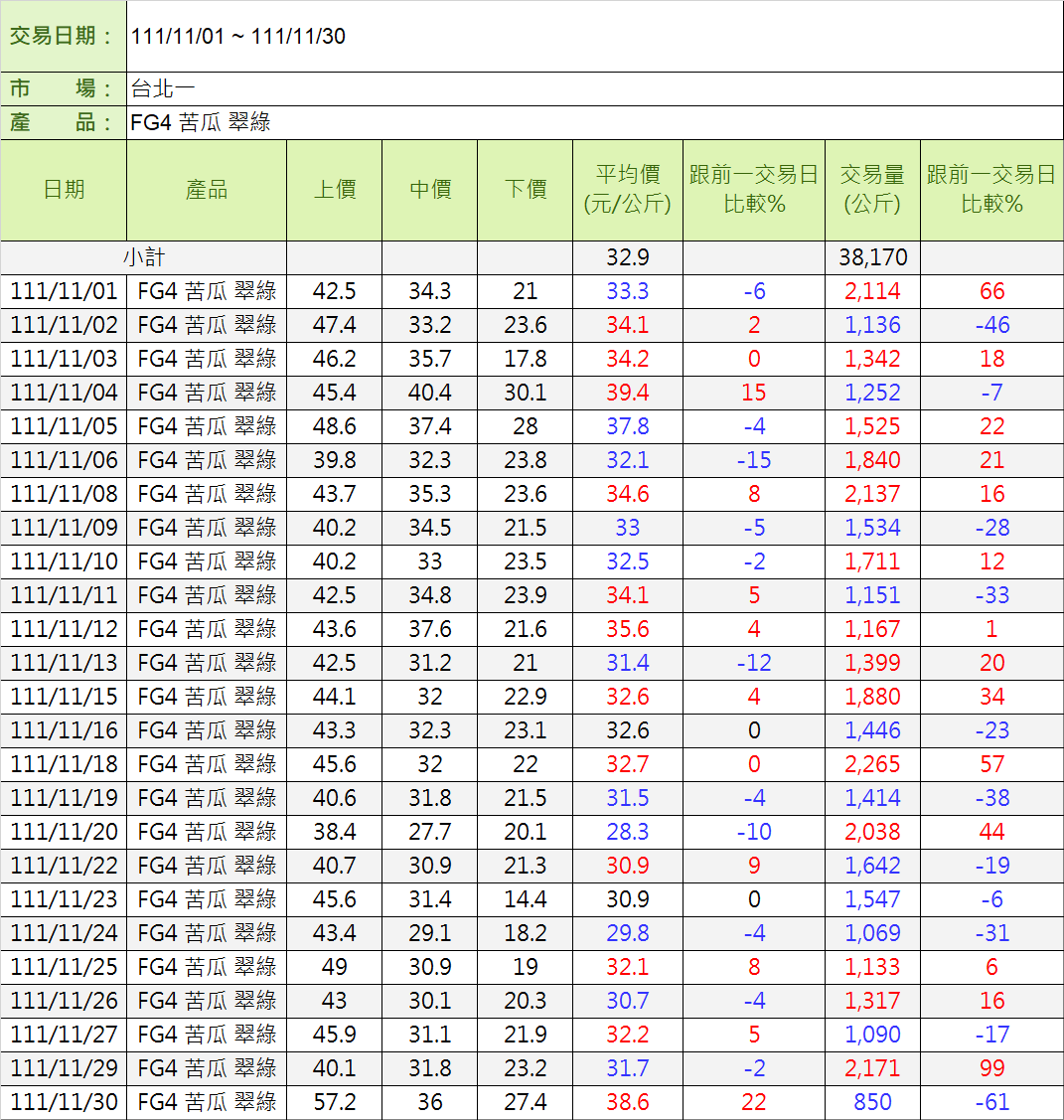Select the average price 39.4 cell
Screen dimensions: 1064x1120
click(x=627, y=393)
